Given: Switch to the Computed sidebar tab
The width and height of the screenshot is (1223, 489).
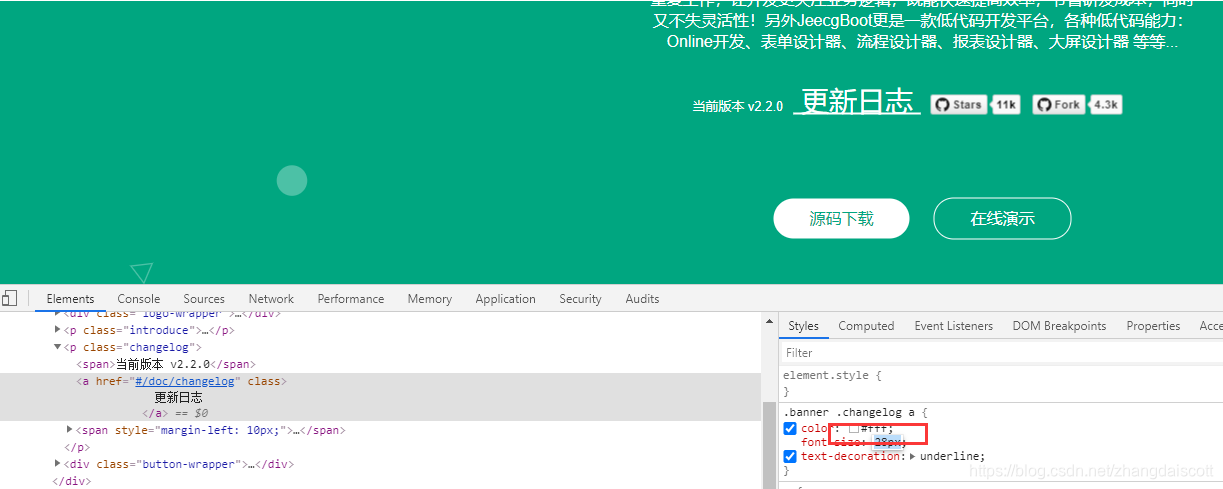Looking at the screenshot, I should pyautogui.click(x=866, y=326).
